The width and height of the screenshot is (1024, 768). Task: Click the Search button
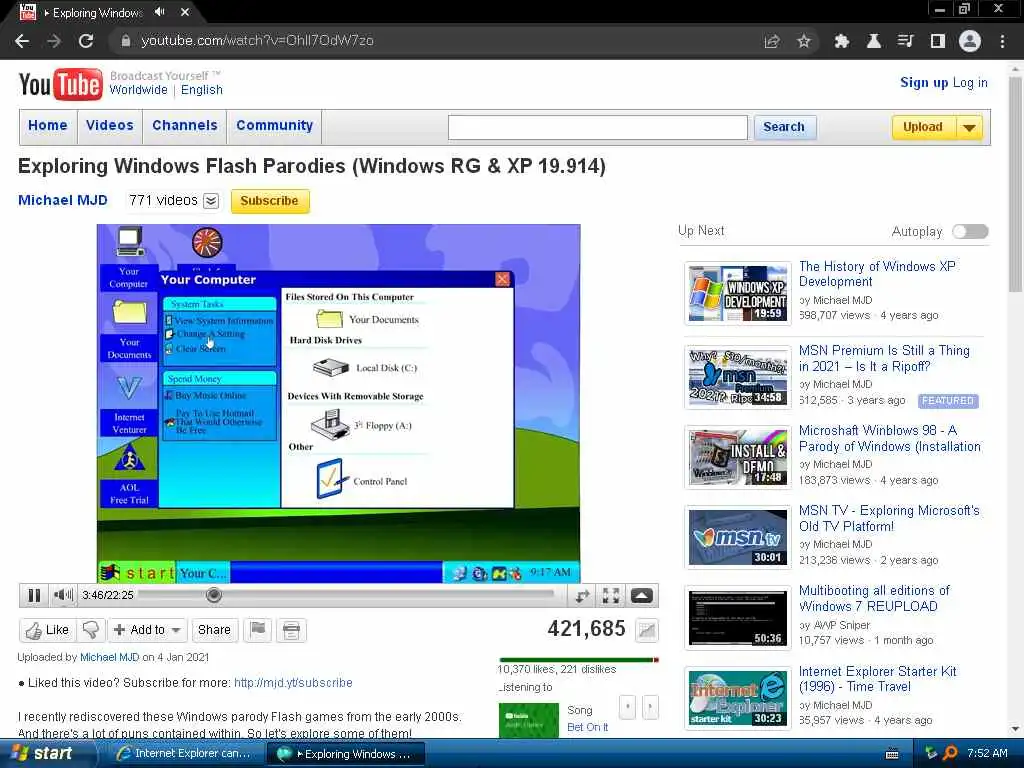(x=784, y=127)
